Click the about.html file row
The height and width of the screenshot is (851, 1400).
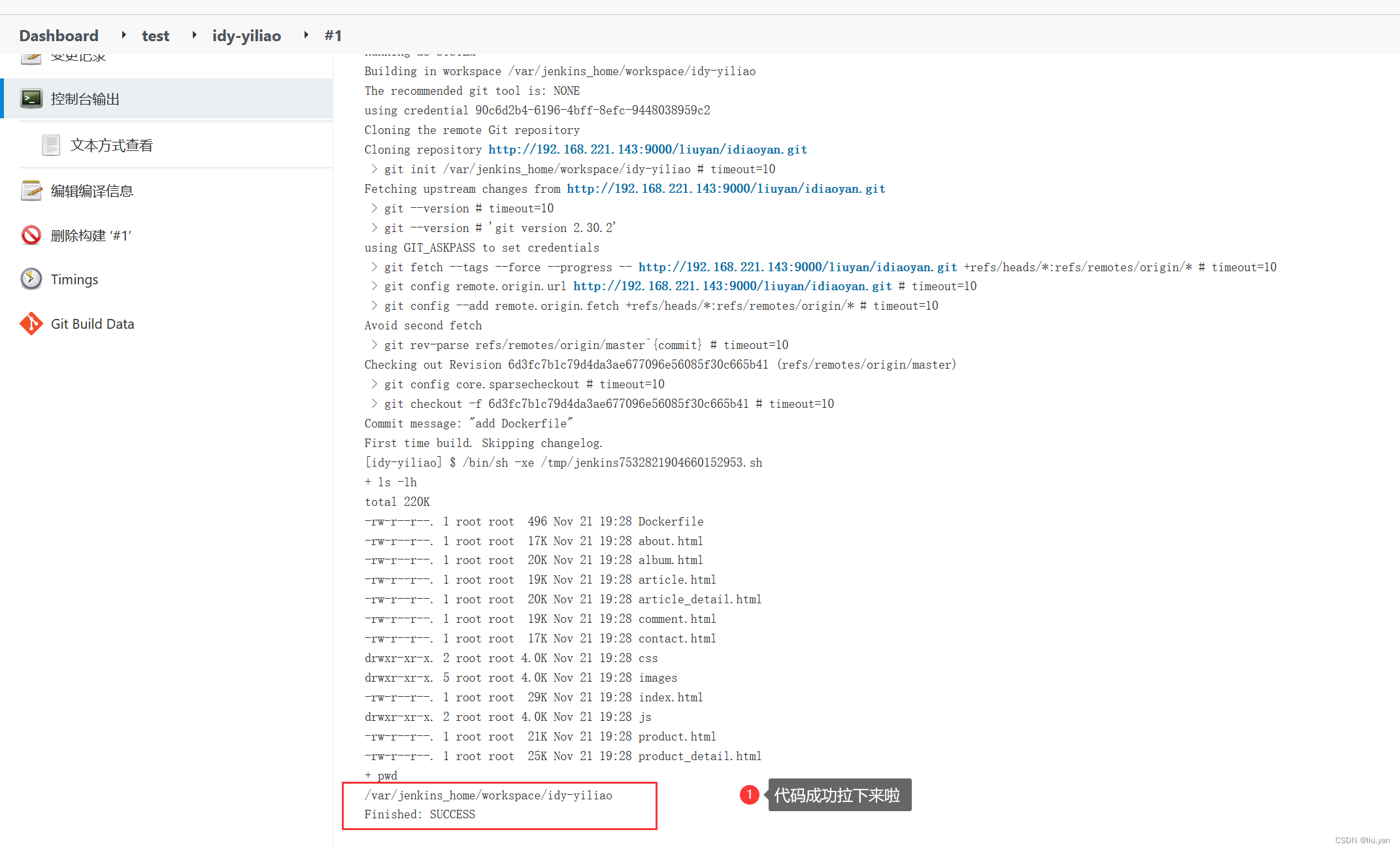(534, 541)
